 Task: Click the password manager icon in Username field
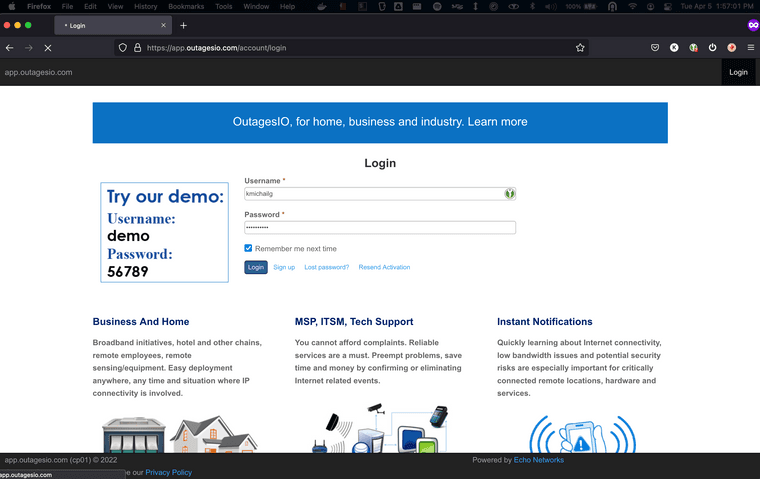point(509,193)
